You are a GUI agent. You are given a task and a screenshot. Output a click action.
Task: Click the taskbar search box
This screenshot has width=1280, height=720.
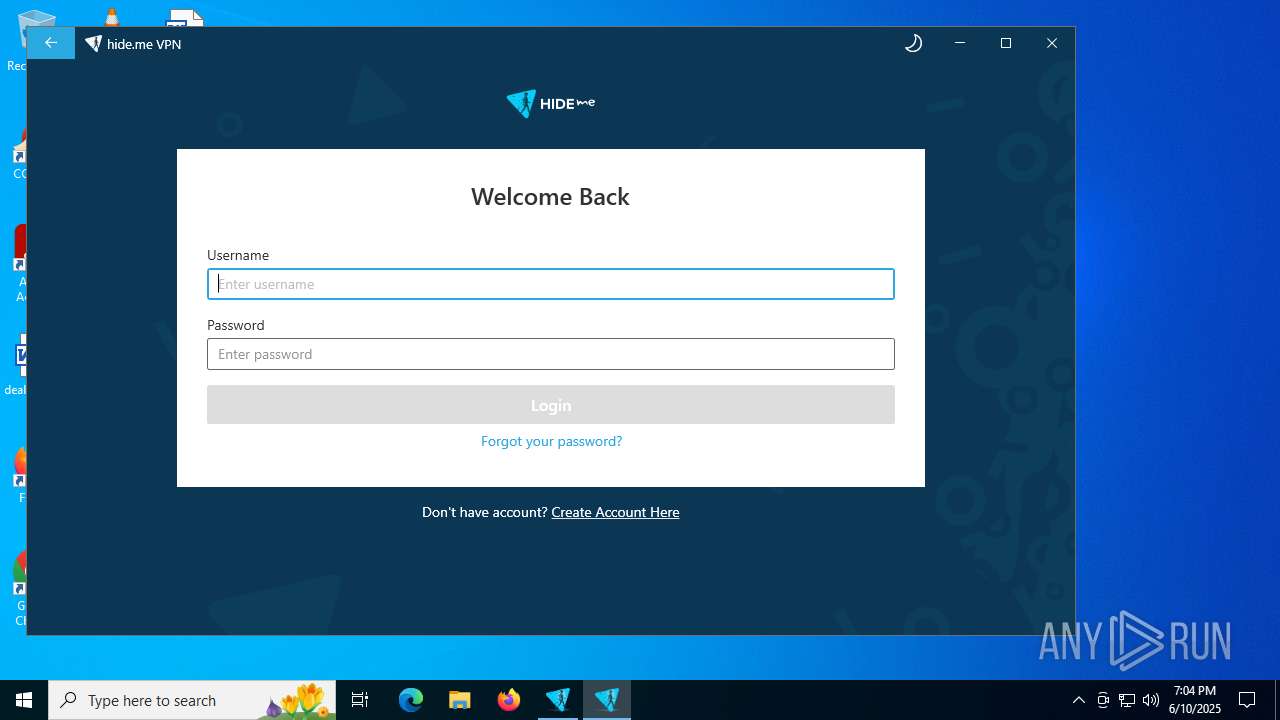(192, 700)
